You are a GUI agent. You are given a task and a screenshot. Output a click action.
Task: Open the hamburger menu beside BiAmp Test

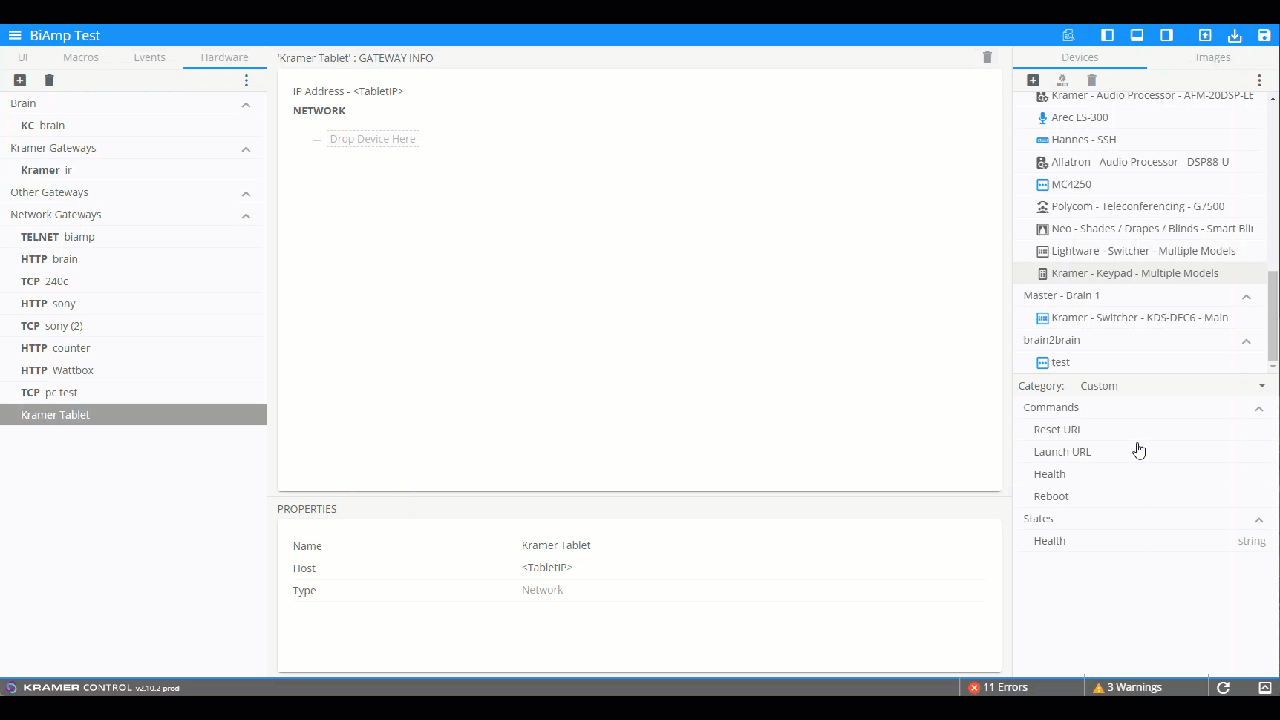[15, 36]
